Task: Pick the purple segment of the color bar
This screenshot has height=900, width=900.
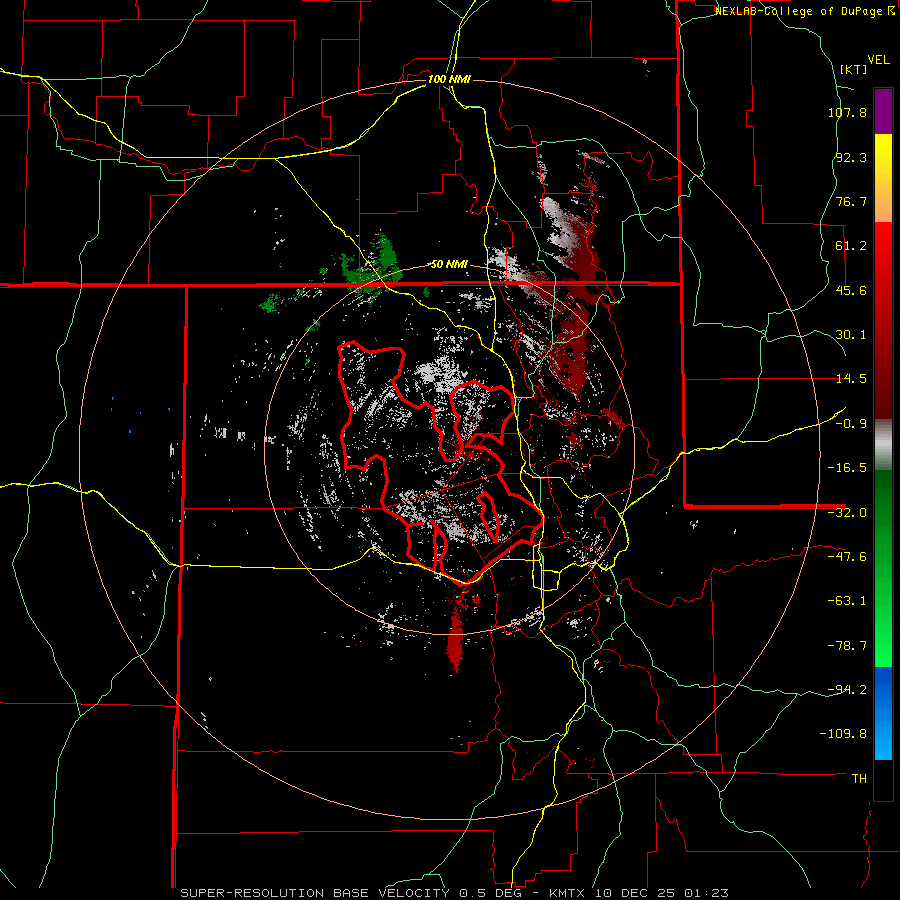Action: coord(883,111)
